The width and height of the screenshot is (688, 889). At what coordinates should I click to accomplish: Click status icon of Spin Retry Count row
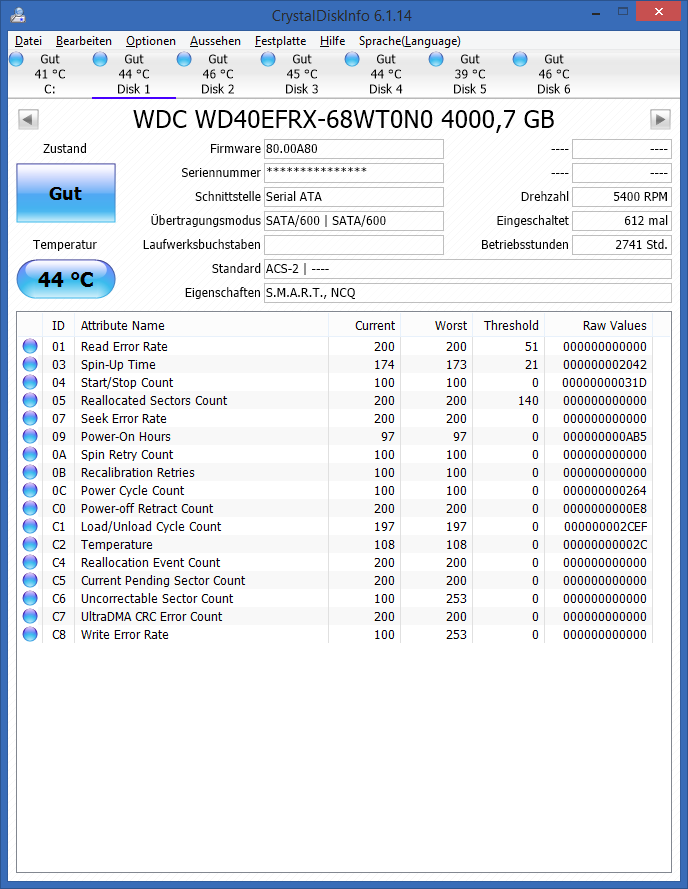pyautogui.click(x=30, y=454)
